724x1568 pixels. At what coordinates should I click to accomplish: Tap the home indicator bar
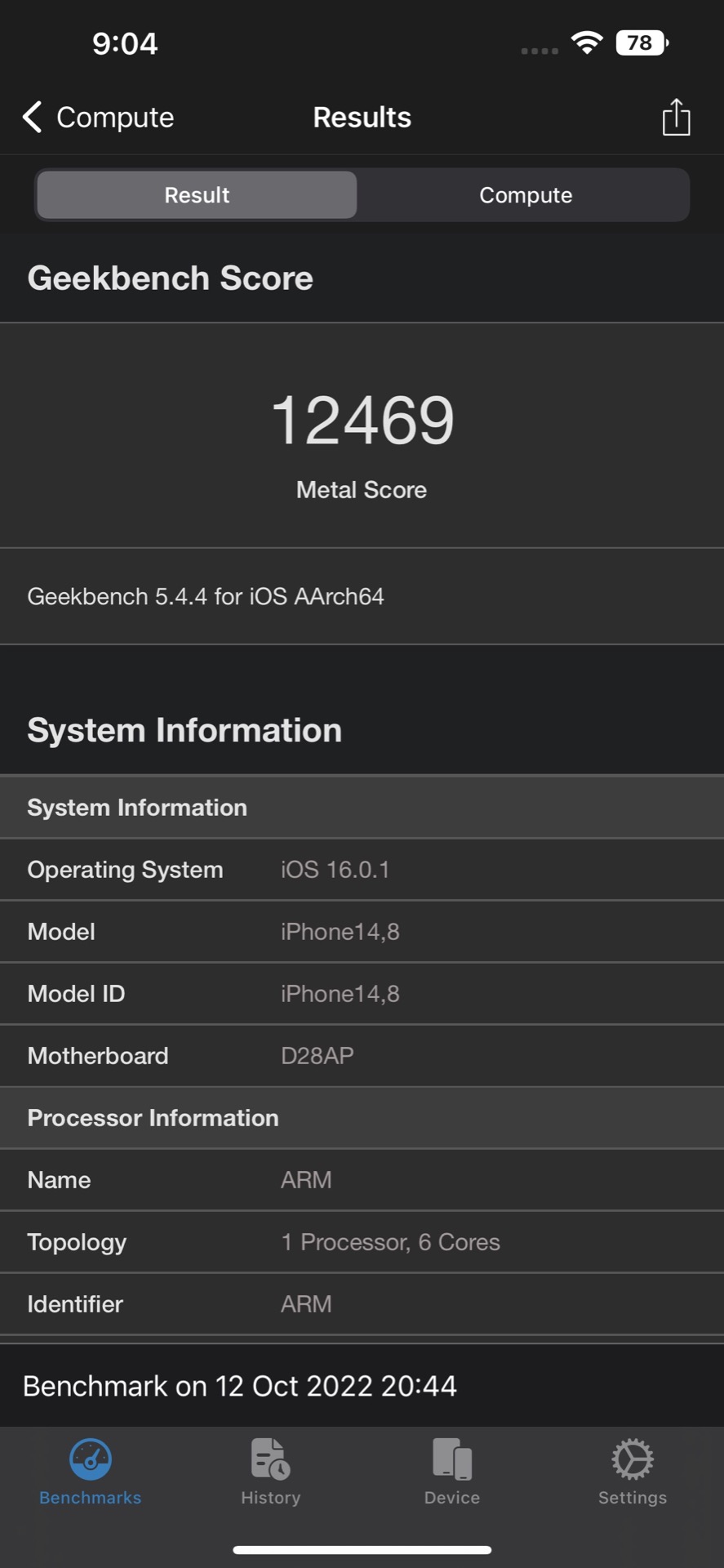click(x=362, y=1549)
